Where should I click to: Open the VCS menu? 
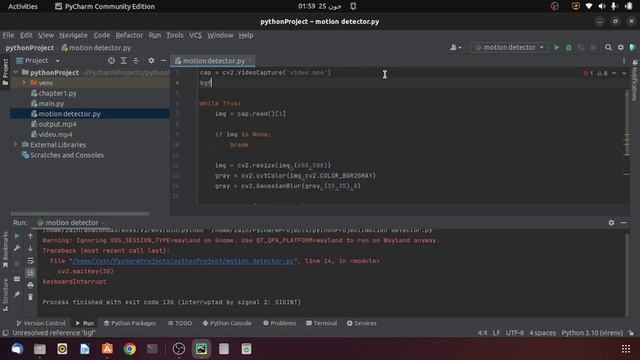[x=195, y=35]
